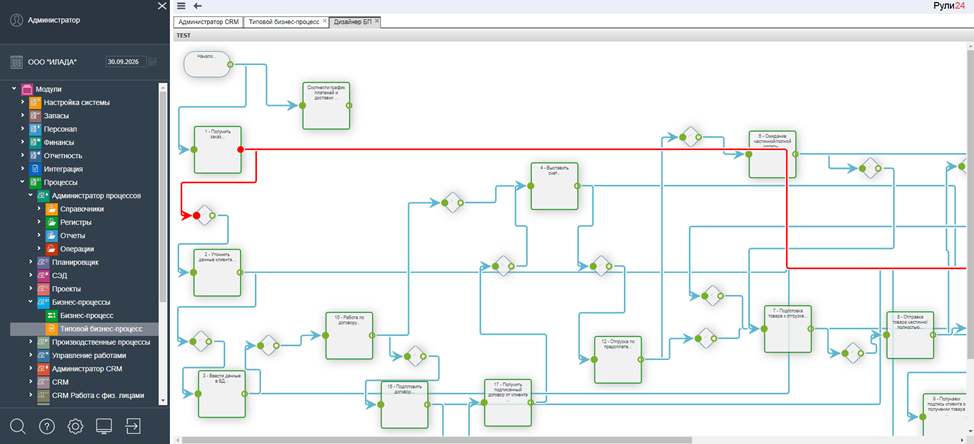Open the calendar picker next to date

153,61
